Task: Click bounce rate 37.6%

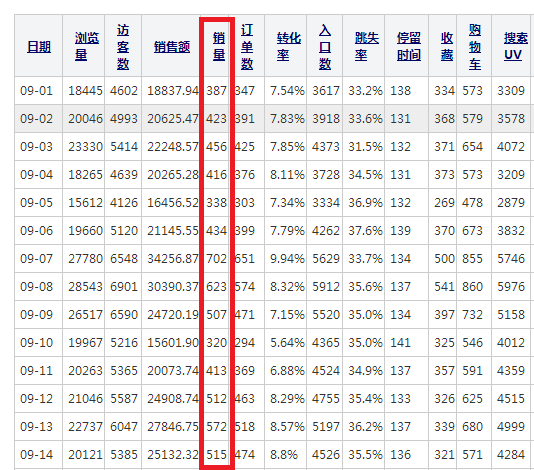Action: point(365,231)
